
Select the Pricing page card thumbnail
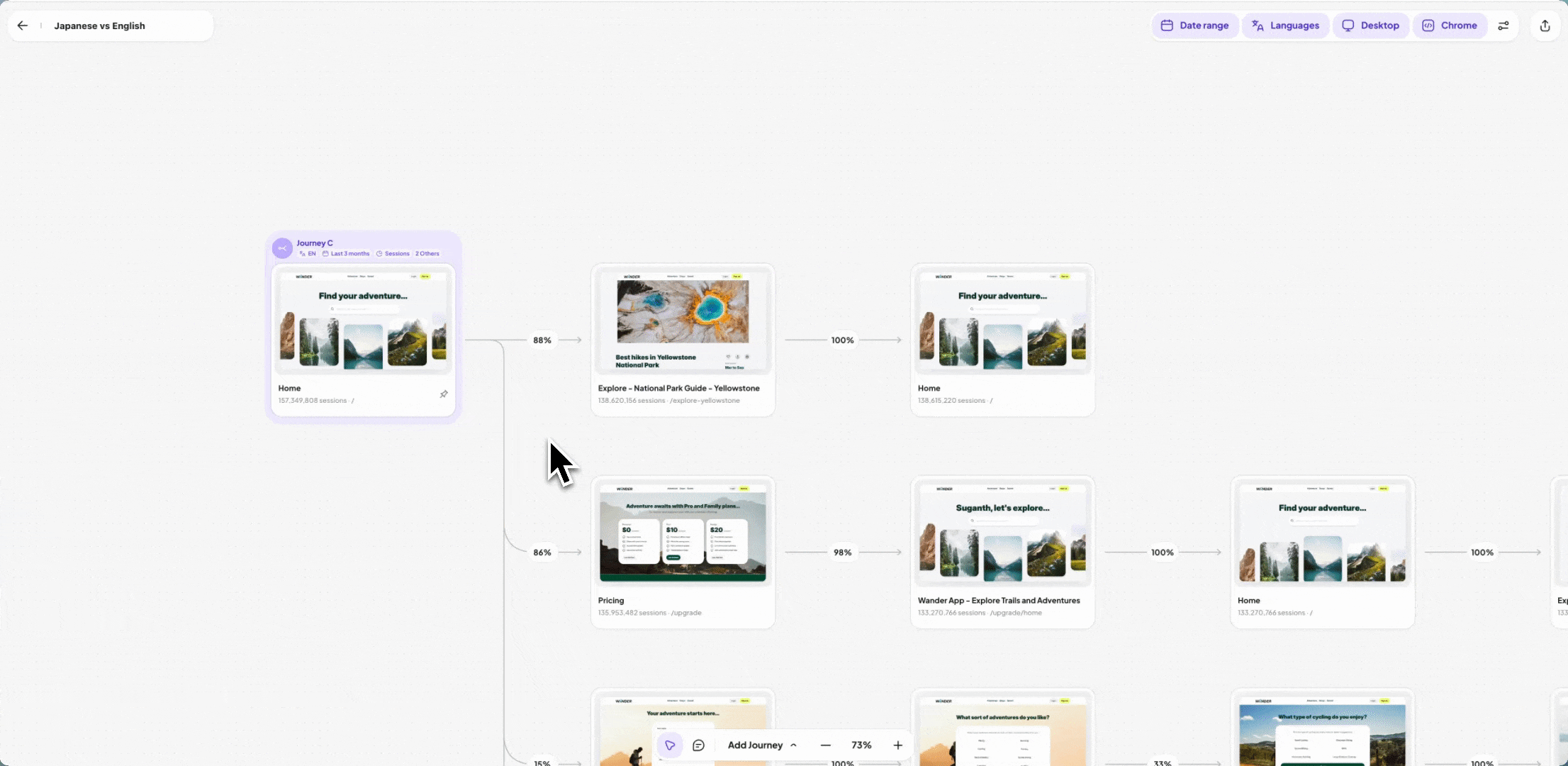[683, 533]
